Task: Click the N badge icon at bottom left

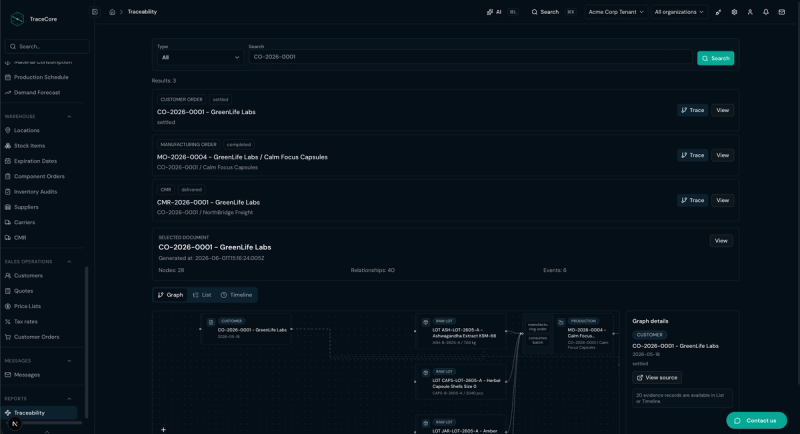Action: click(15, 423)
